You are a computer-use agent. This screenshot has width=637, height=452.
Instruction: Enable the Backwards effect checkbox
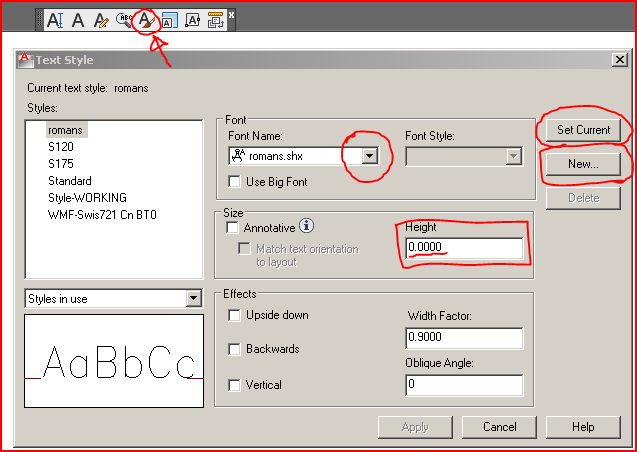(x=234, y=349)
